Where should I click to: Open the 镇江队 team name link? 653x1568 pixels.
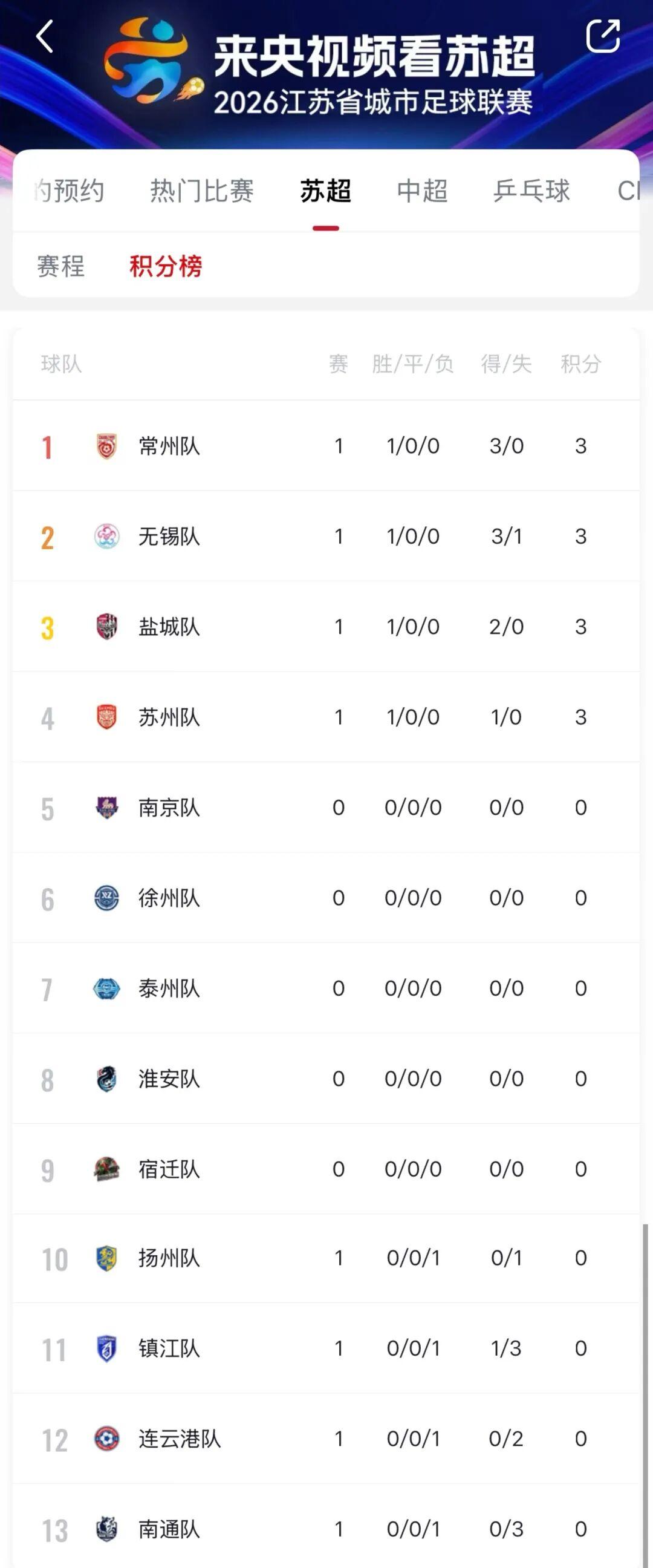pyautogui.click(x=169, y=1348)
